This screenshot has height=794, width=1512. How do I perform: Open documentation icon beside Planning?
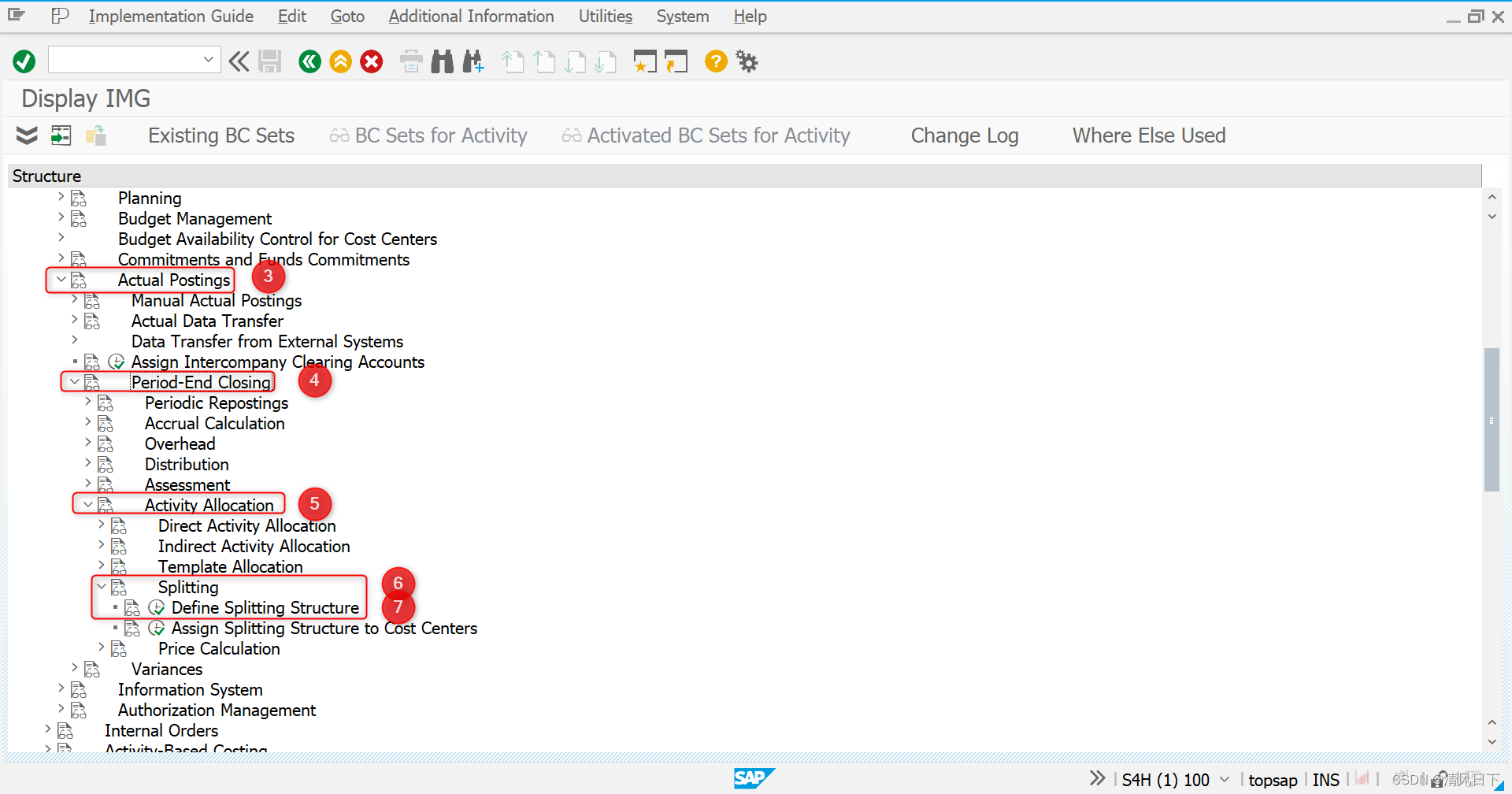79,198
